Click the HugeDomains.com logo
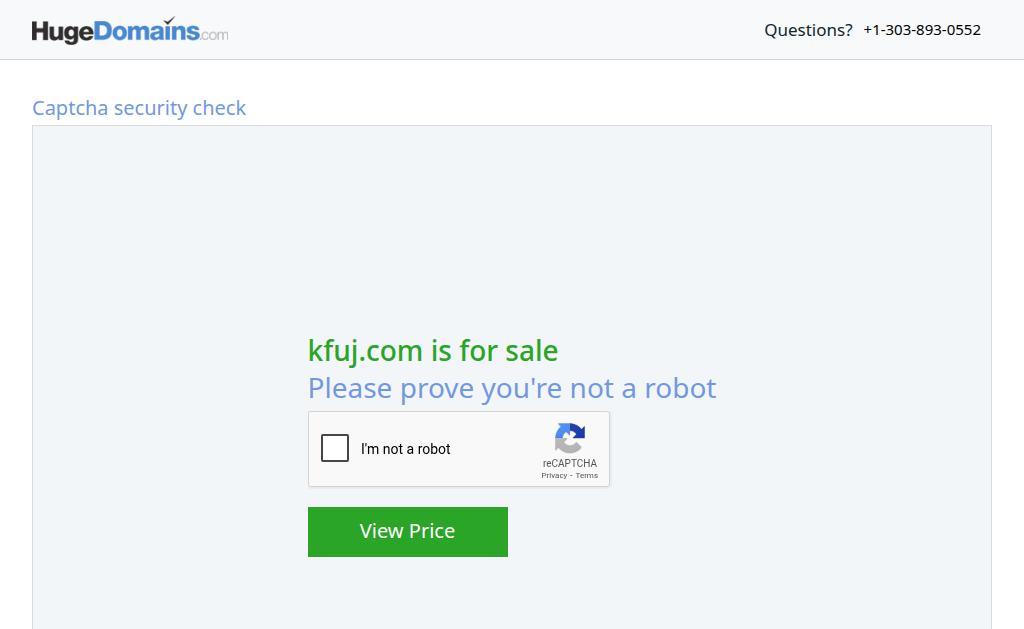Viewport: 1024px width, 629px height. 130,31
